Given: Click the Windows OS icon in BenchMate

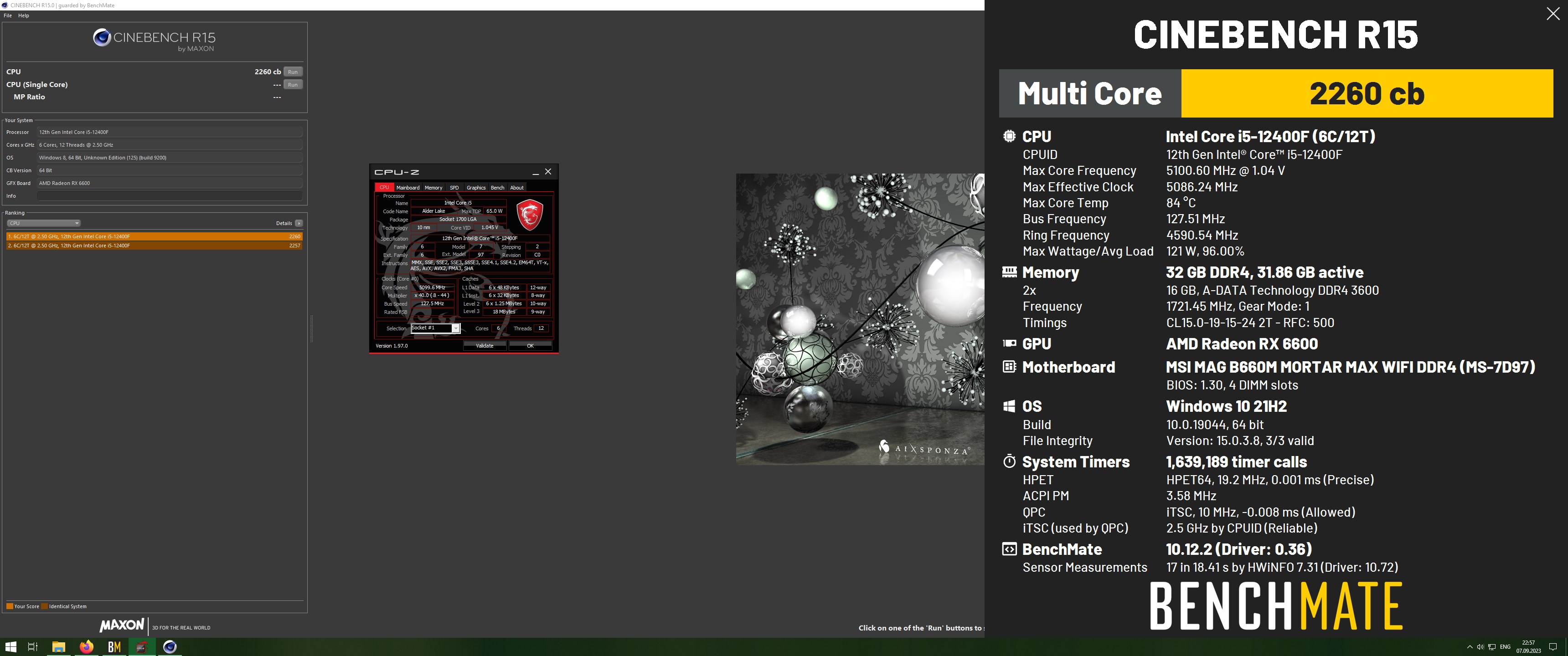Looking at the screenshot, I should click(1009, 406).
